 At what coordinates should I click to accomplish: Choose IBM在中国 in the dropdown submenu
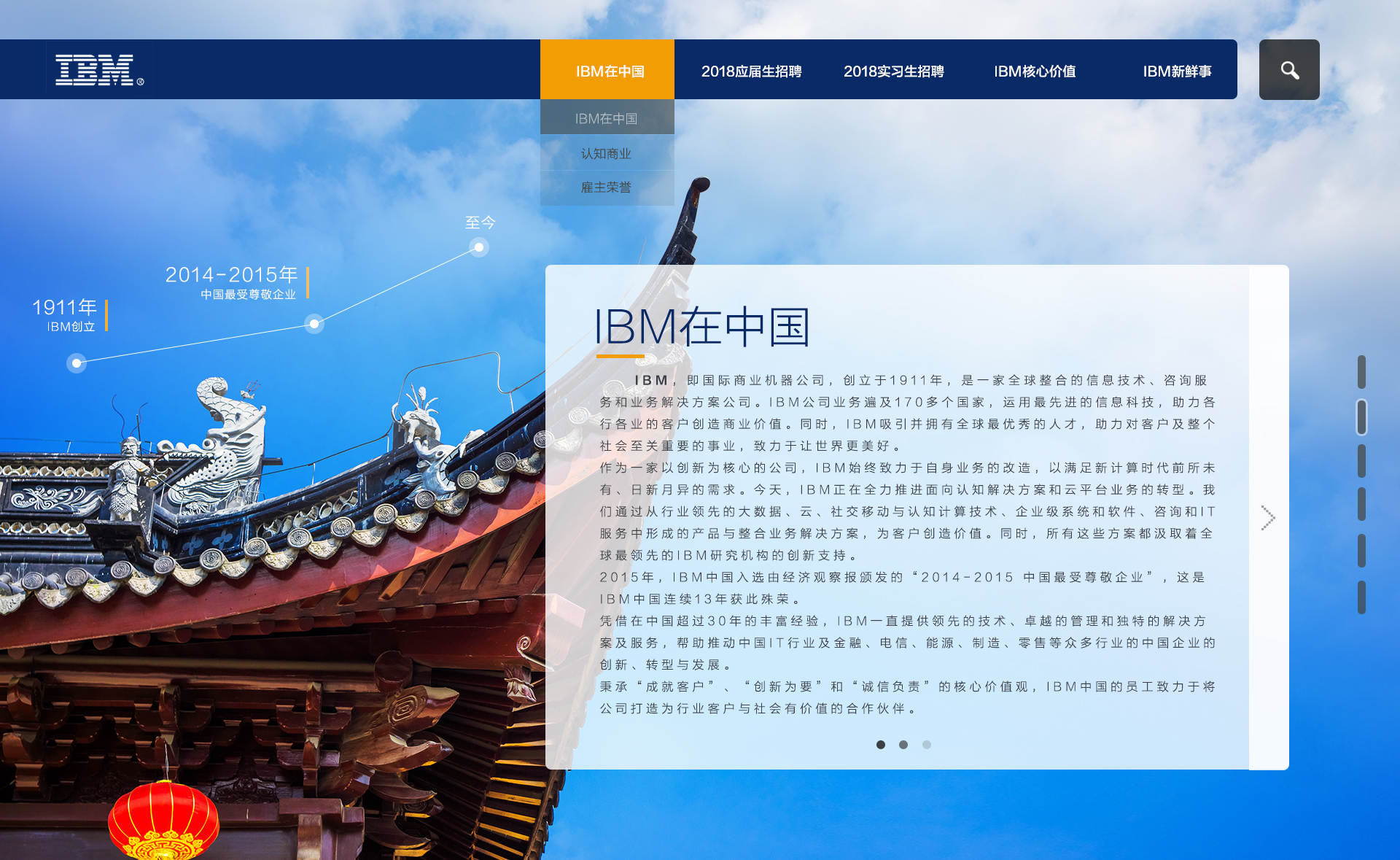[x=607, y=118]
